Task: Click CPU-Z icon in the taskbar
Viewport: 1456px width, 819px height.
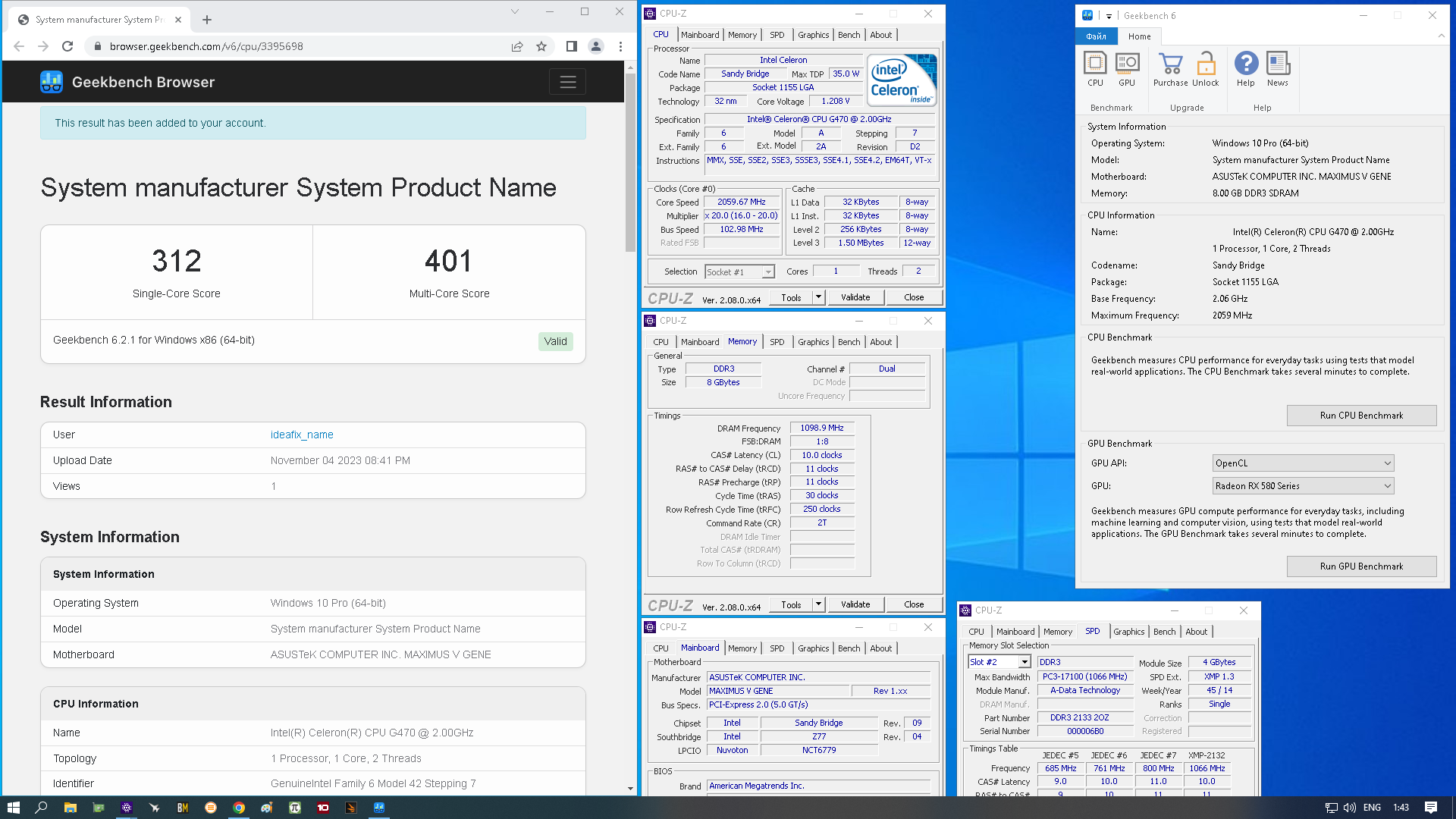Action: (127, 808)
